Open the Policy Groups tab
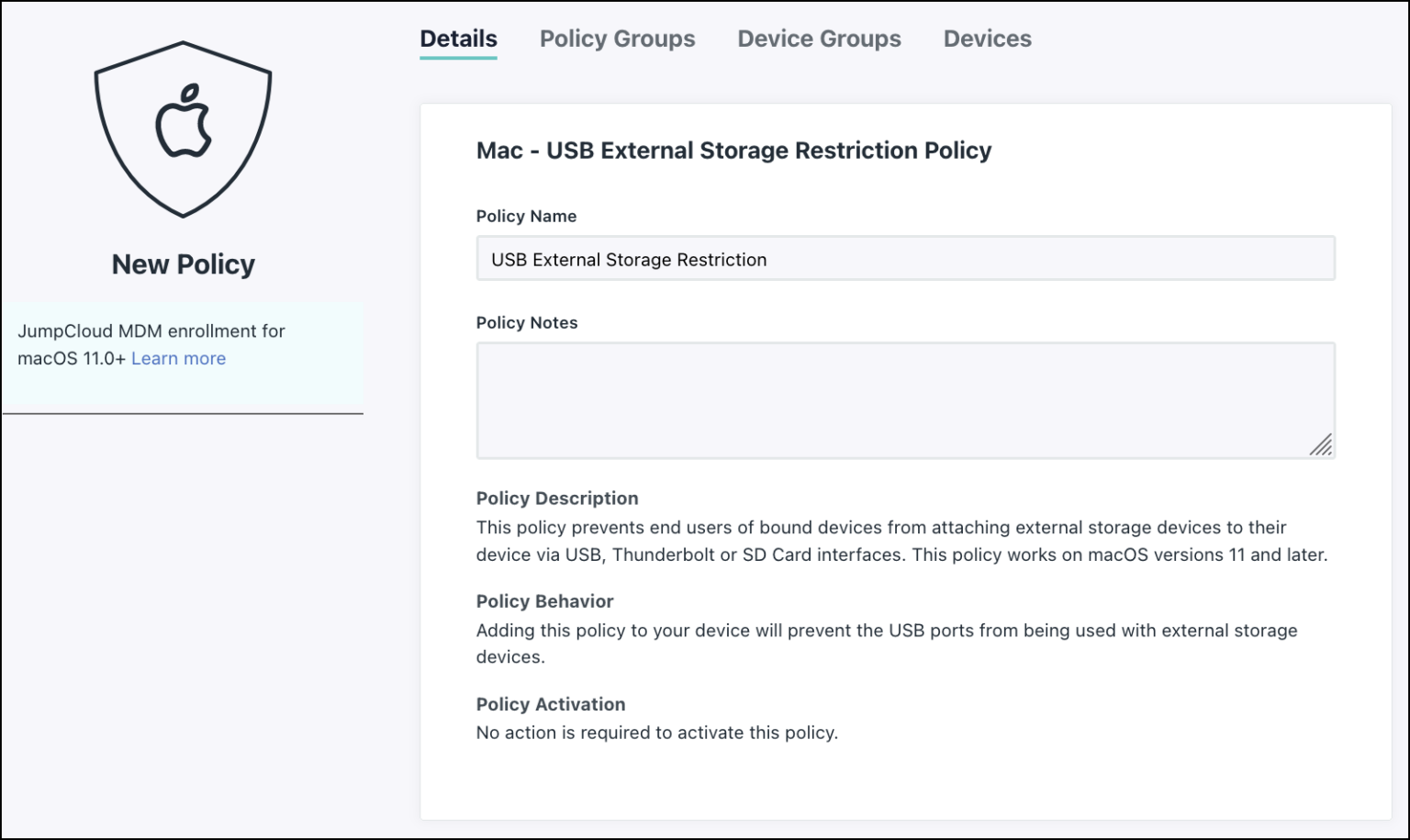 (618, 39)
